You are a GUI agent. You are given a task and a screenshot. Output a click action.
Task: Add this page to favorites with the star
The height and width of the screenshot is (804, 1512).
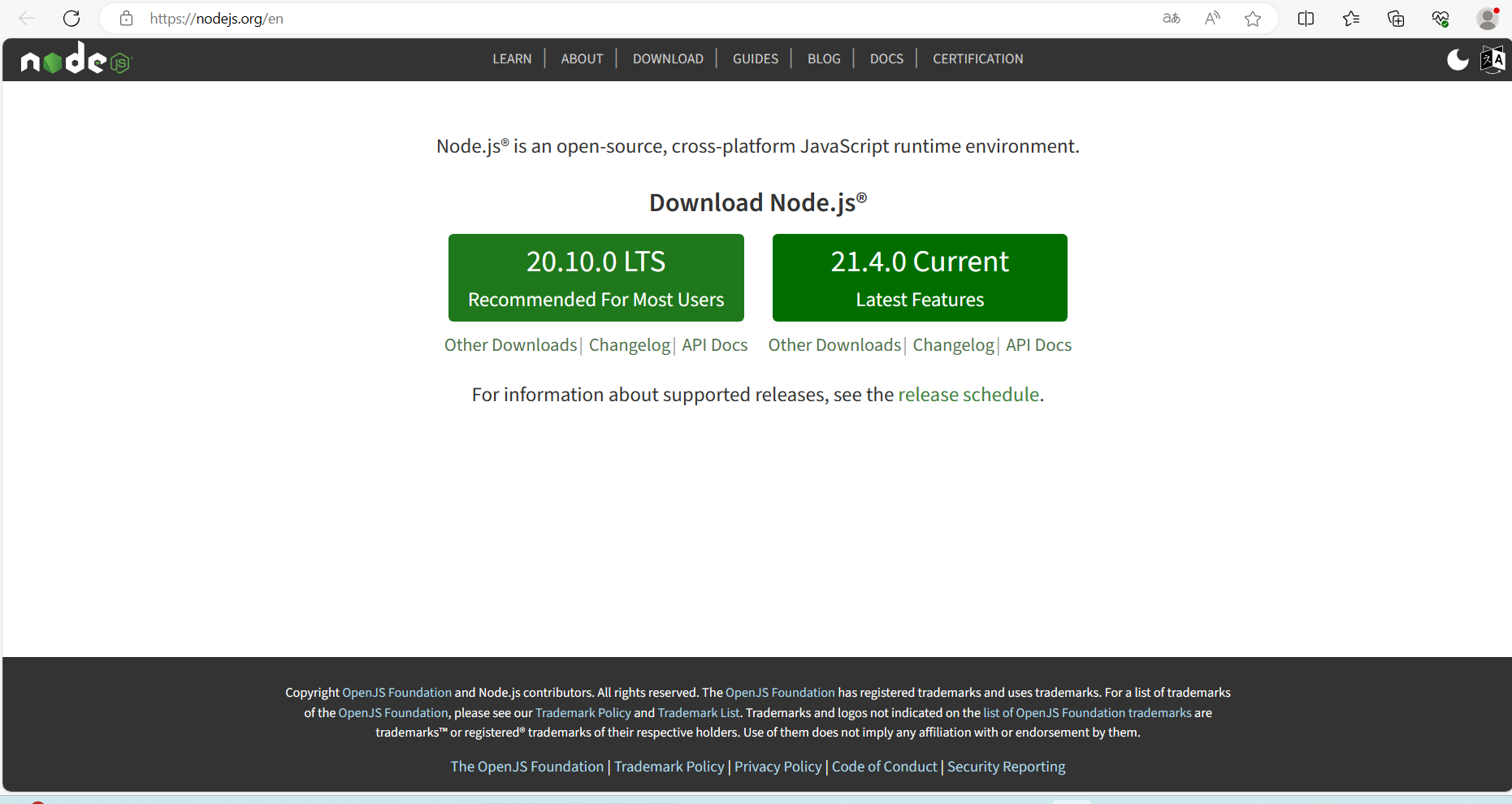1253,18
